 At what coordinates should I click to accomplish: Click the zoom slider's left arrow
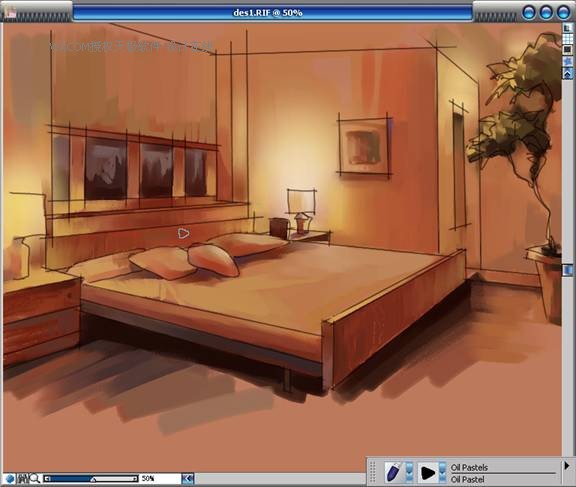click(47, 479)
